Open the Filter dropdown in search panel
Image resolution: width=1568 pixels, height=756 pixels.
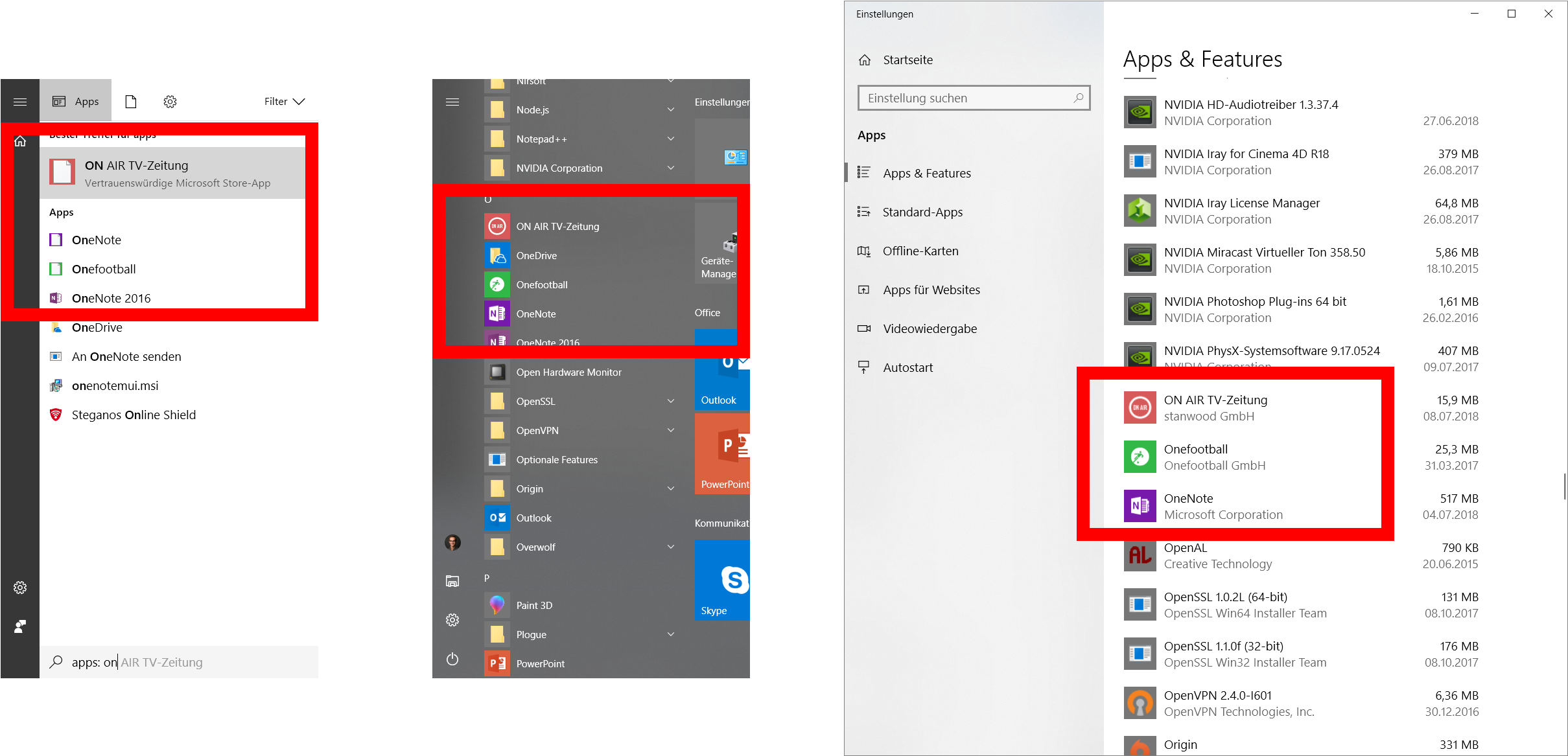pos(285,102)
